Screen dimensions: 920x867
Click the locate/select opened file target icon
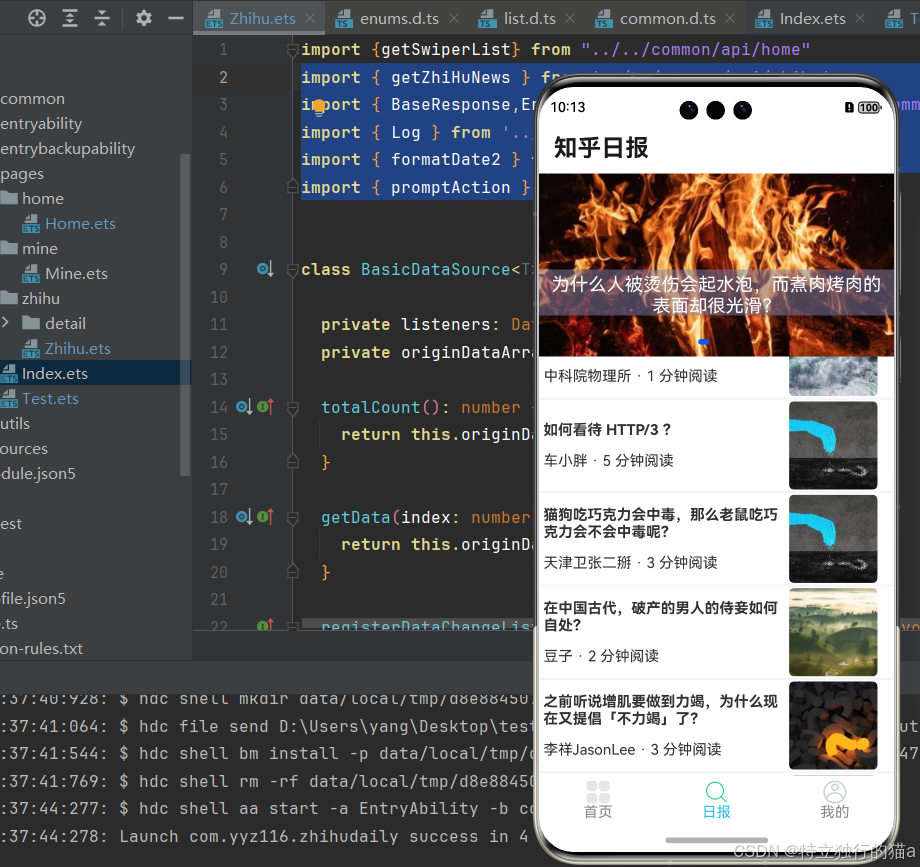point(36,18)
